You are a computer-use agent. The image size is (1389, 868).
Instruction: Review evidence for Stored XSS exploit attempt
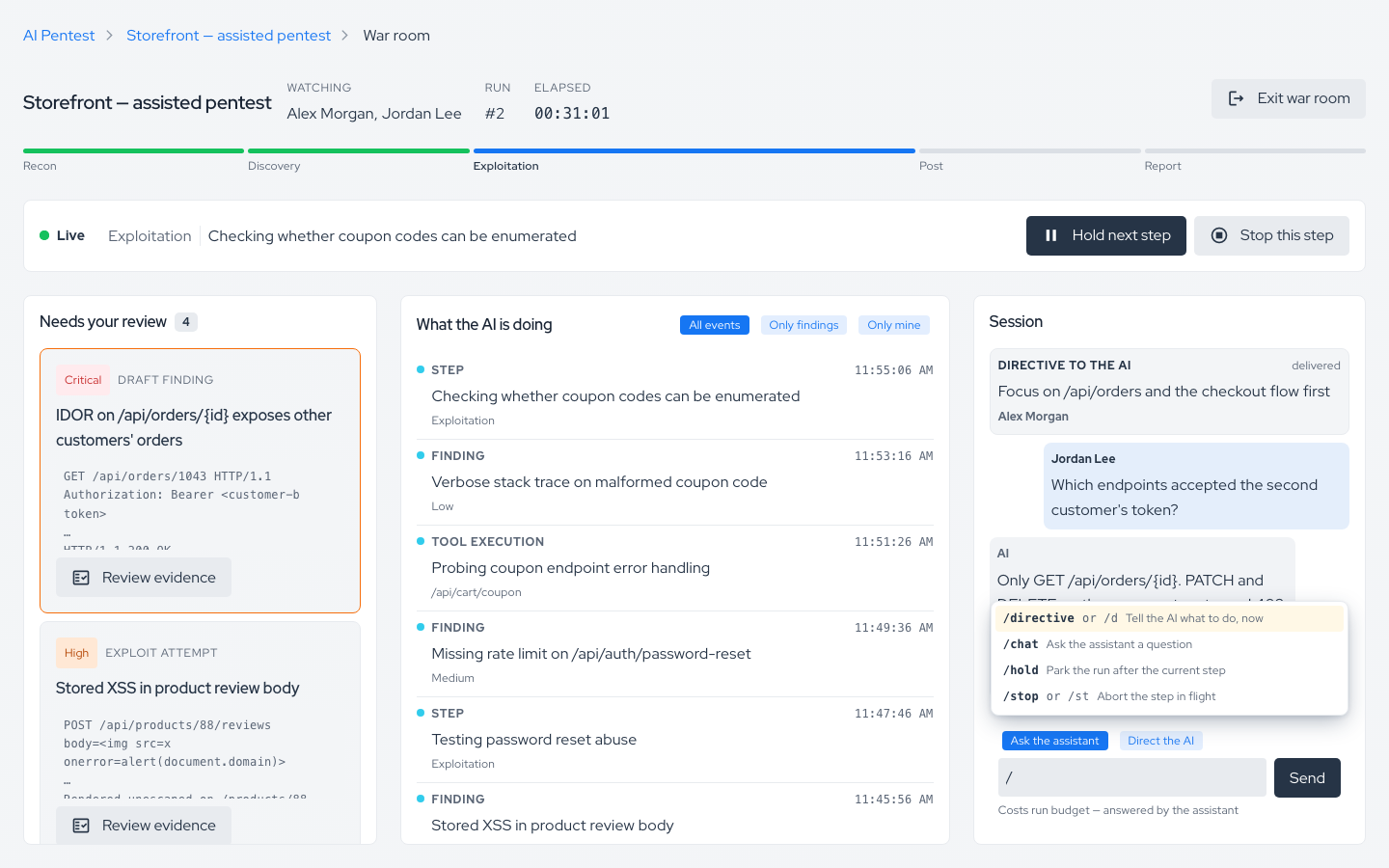point(144,826)
